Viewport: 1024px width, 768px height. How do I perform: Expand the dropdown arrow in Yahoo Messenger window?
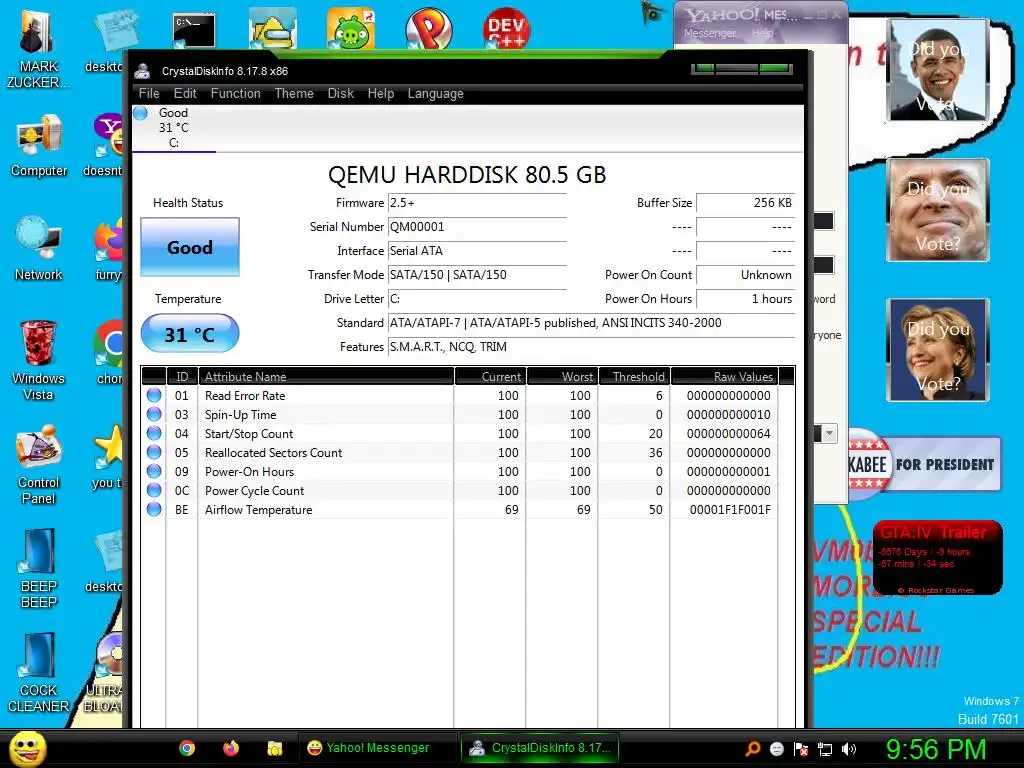coord(829,433)
